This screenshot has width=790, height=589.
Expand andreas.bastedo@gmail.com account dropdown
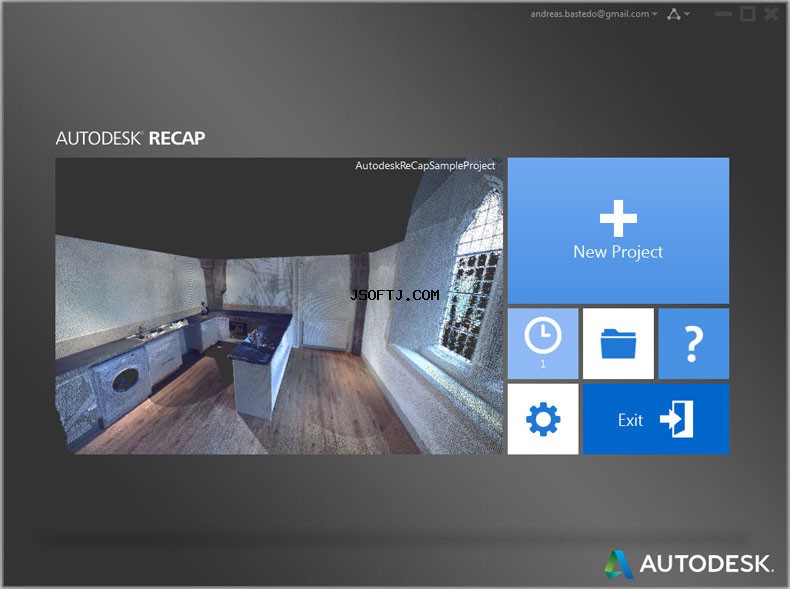click(x=594, y=14)
